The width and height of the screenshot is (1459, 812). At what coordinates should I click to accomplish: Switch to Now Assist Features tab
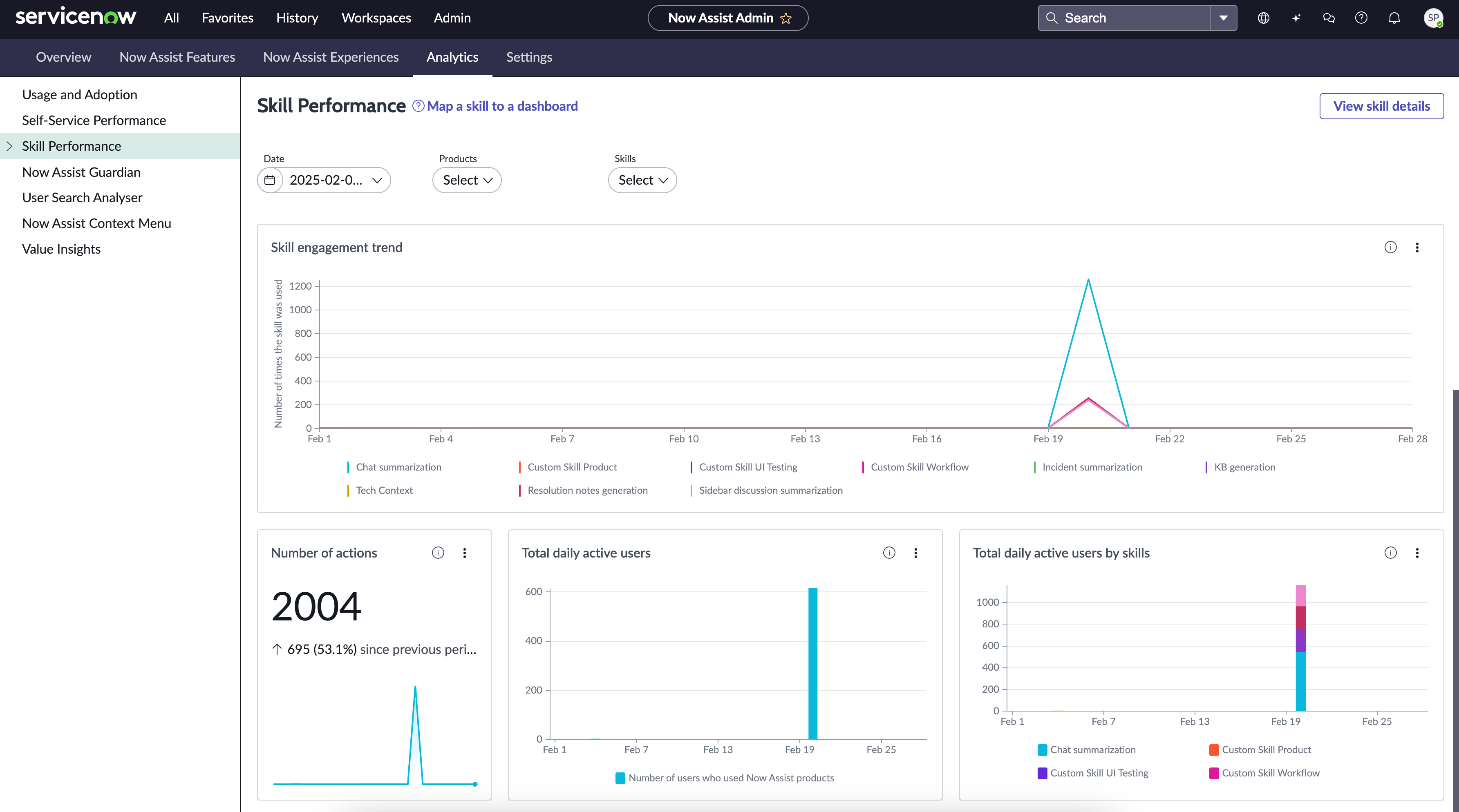(x=177, y=57)
